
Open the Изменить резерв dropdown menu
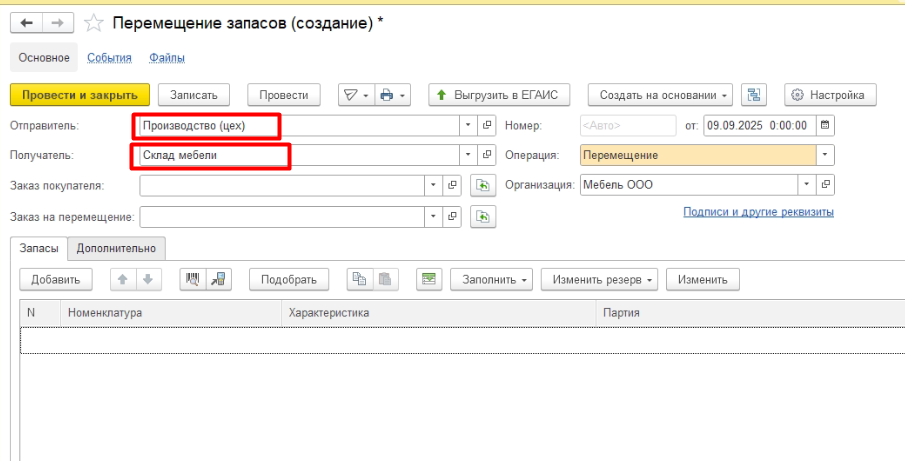pos(600,279)
